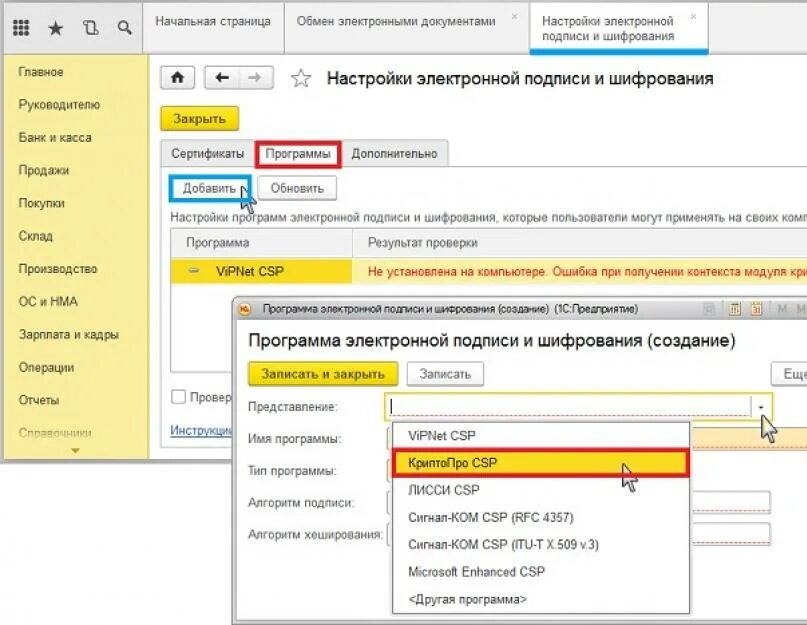Open calendar icon in dialog title bar
Image resolution: width=807 pixels, height=625 pixels.
tap(756, 309)
